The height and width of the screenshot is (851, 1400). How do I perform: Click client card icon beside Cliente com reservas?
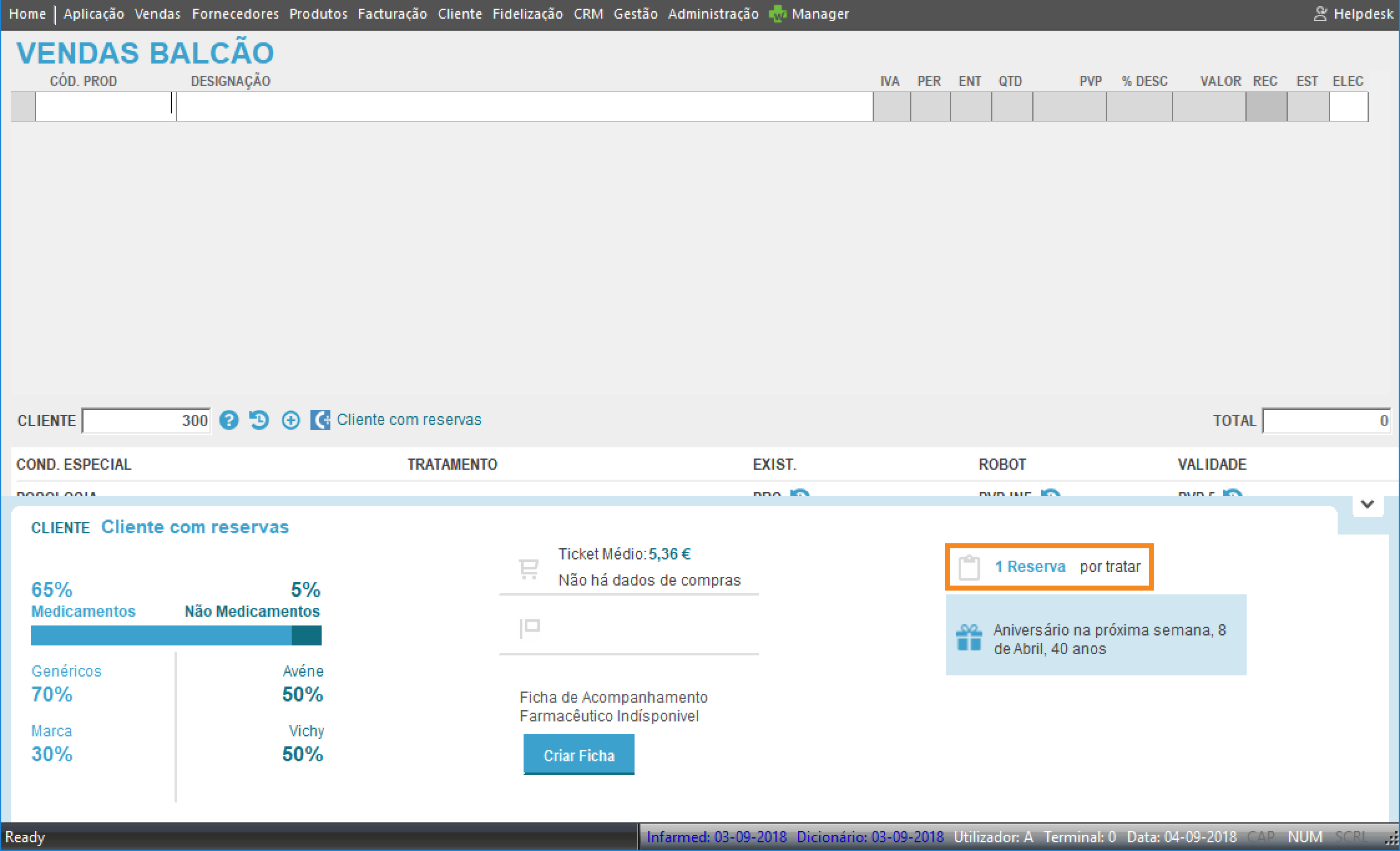pos(320,420)
